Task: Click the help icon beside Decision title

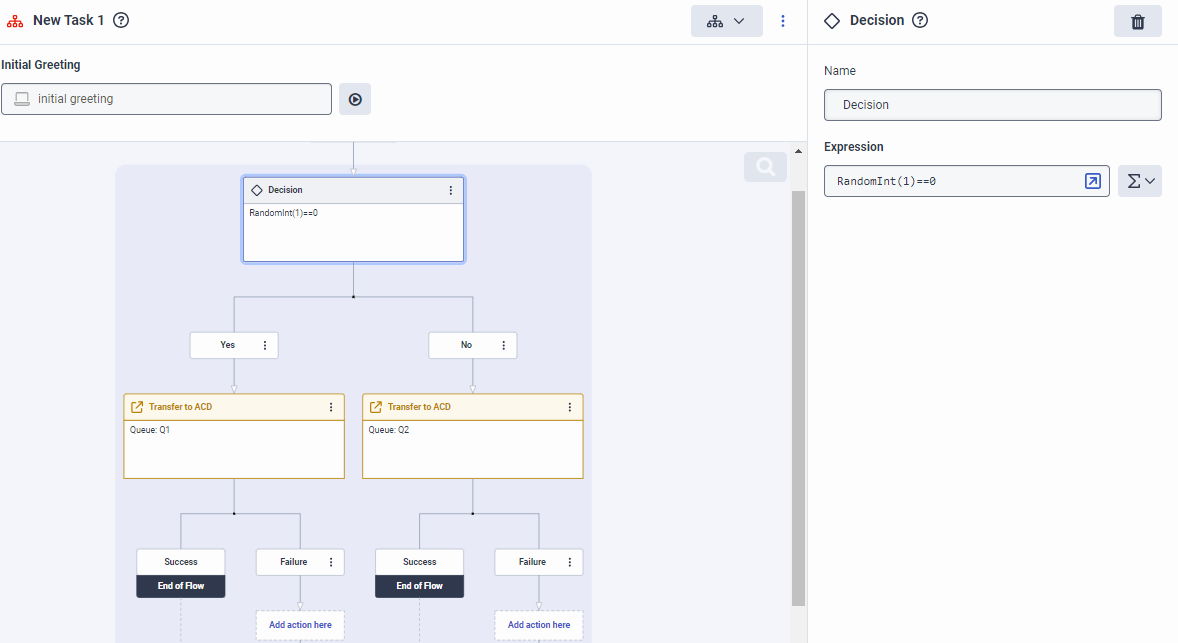Action: 920,20
